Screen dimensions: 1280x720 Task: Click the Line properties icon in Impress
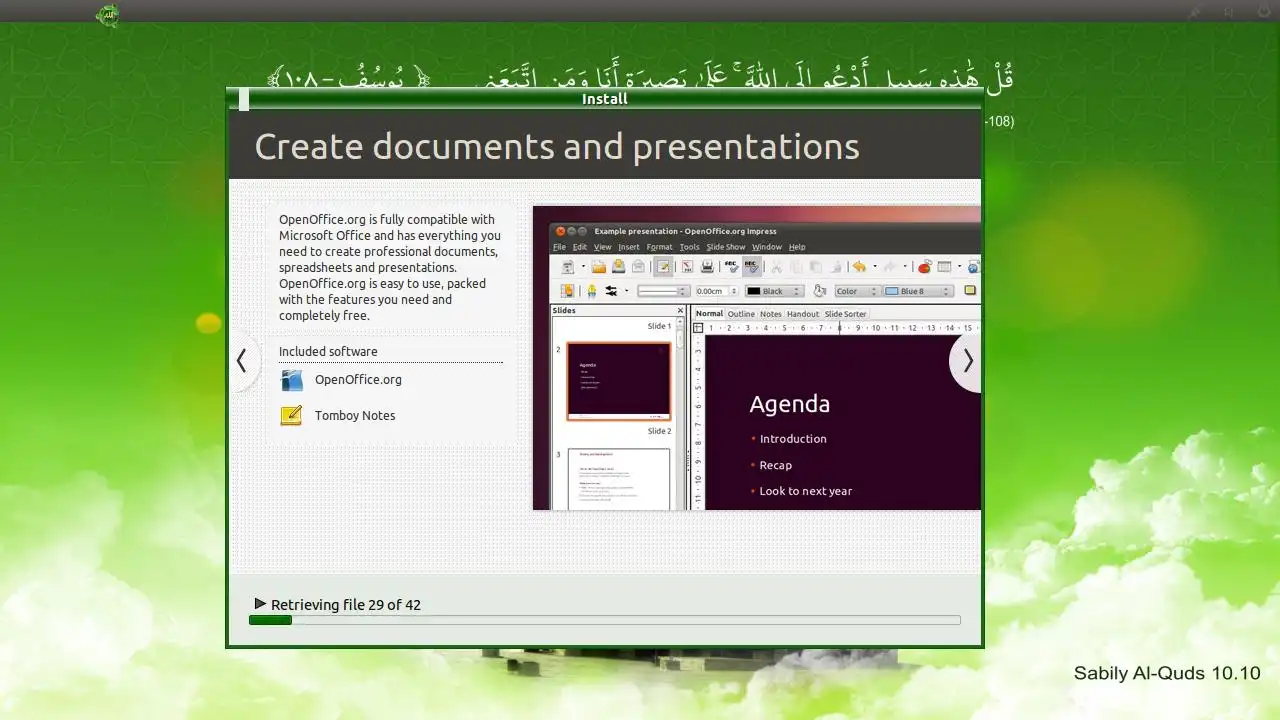591,291
